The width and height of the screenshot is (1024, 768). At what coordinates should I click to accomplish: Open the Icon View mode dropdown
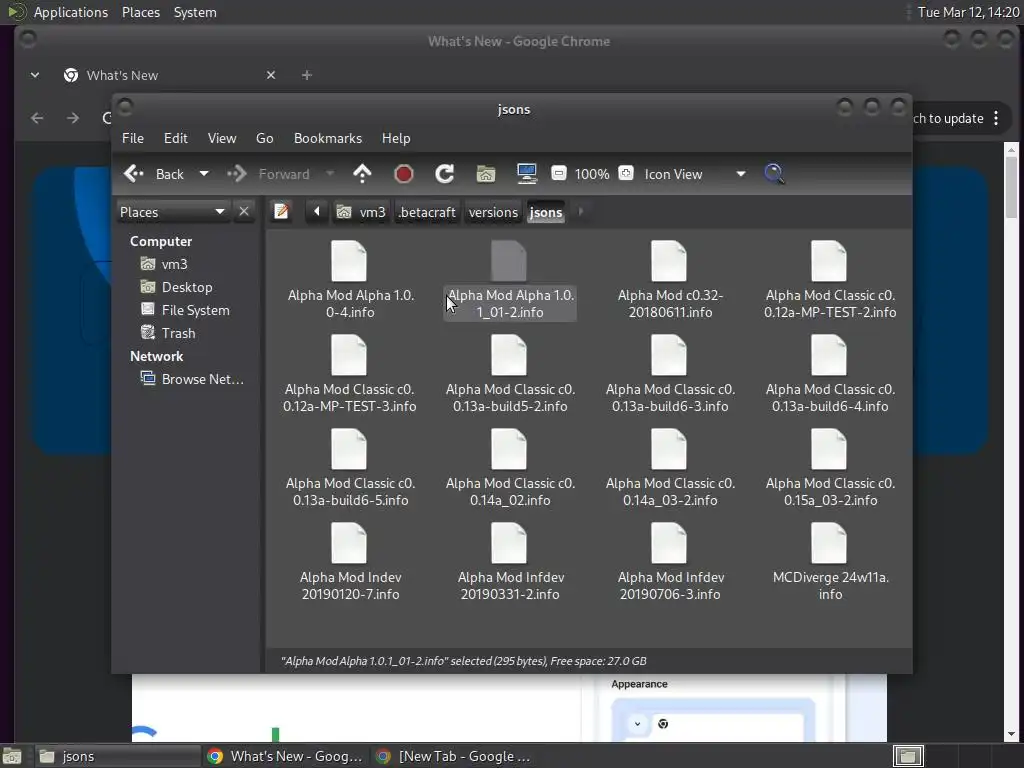point(695,174)
